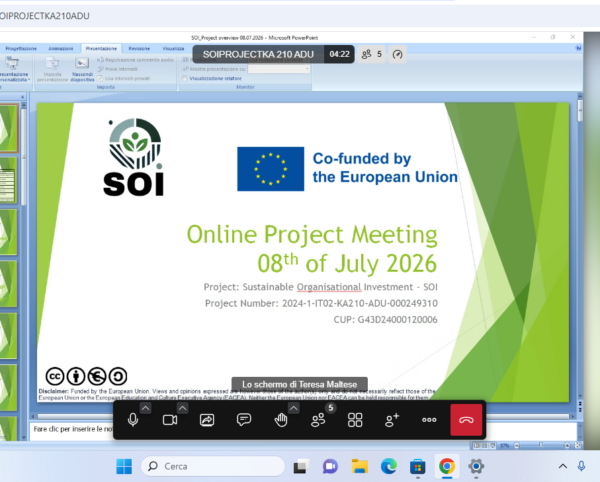Viewport: 600px width, 482px height.
Task: Open Mostra presentazione su dropdown
Action: pyautogui.click(x=279, y=69)
